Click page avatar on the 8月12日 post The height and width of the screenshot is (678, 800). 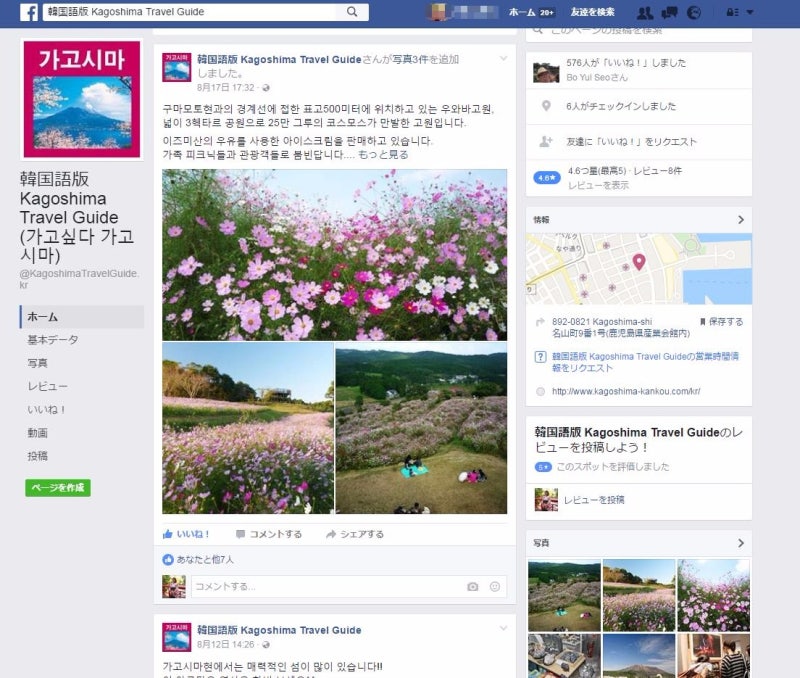click(177, 637)
